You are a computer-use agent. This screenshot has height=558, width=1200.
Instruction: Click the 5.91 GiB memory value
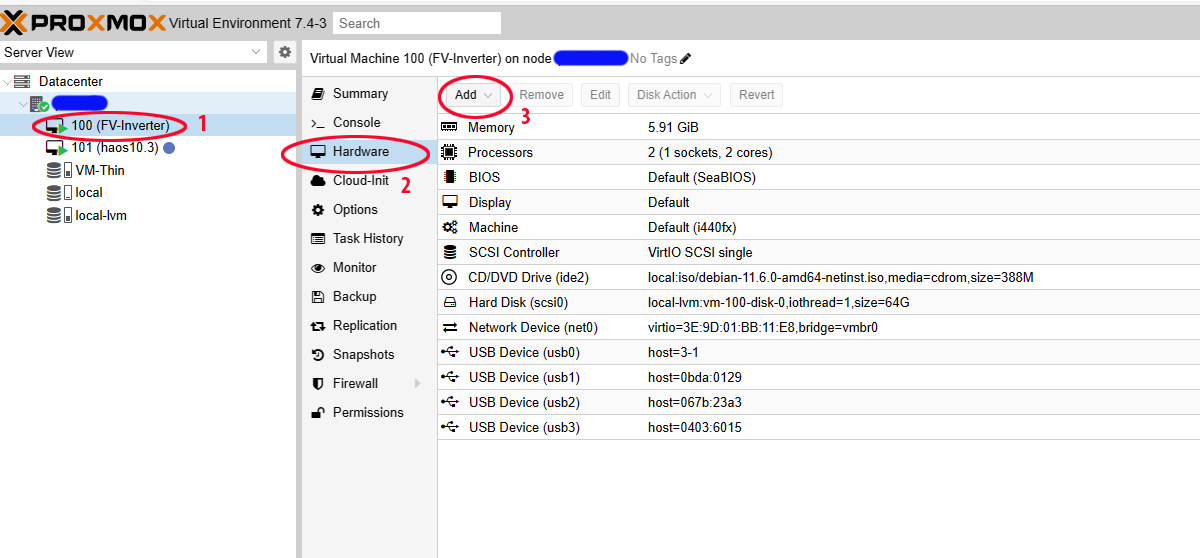point(673,128)
